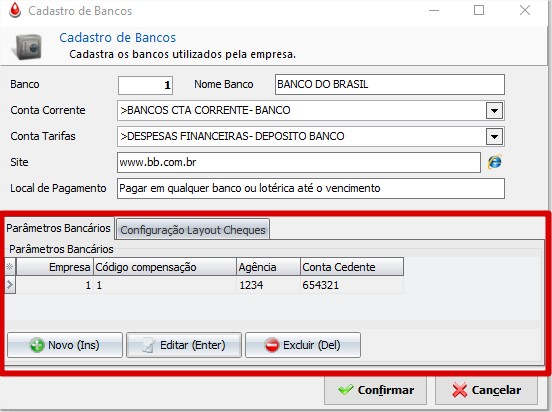The height and width of the screenshot is (412, 552).
Task: Click the grid corner asterisk cell
Action: pos(10,267)
